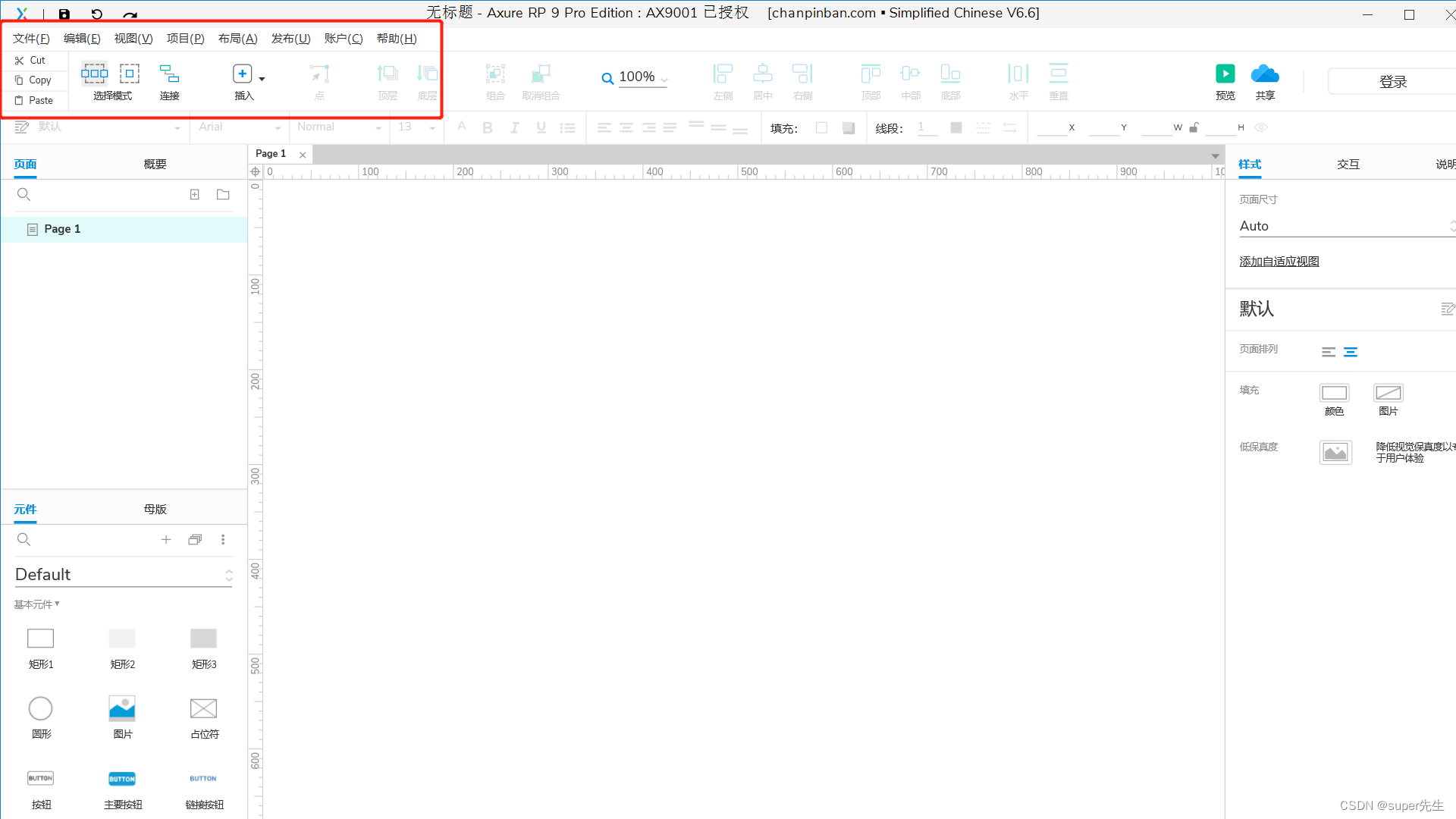Click the Insert plus icon
Screen dimensions: 1456x819
pos(242,74)
